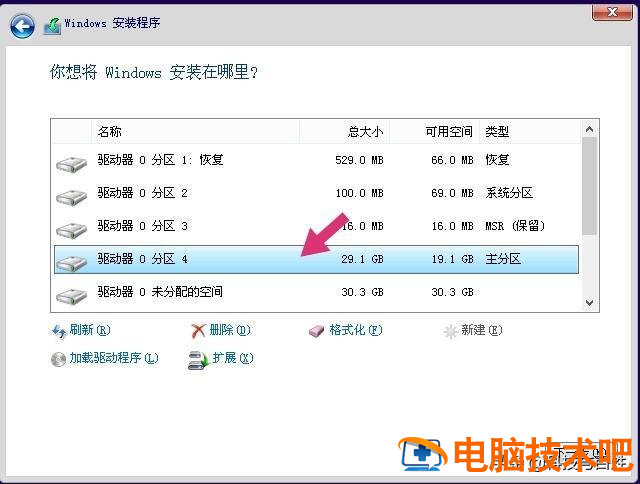Viewport: 640px width, 484px height.
Task: Select 驱动器 0 分区 3 row
Action: tap(316, 226)
